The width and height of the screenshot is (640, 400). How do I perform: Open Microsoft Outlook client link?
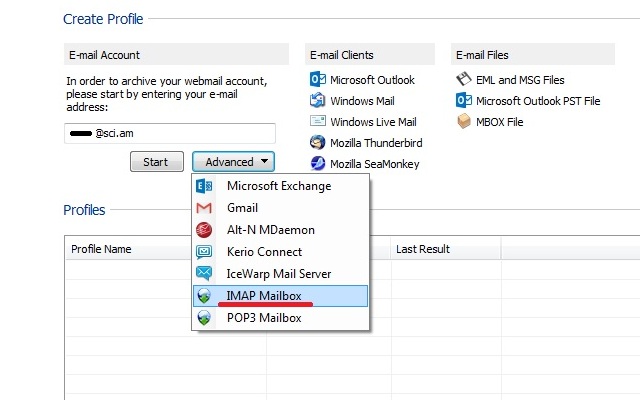point(372,80)
